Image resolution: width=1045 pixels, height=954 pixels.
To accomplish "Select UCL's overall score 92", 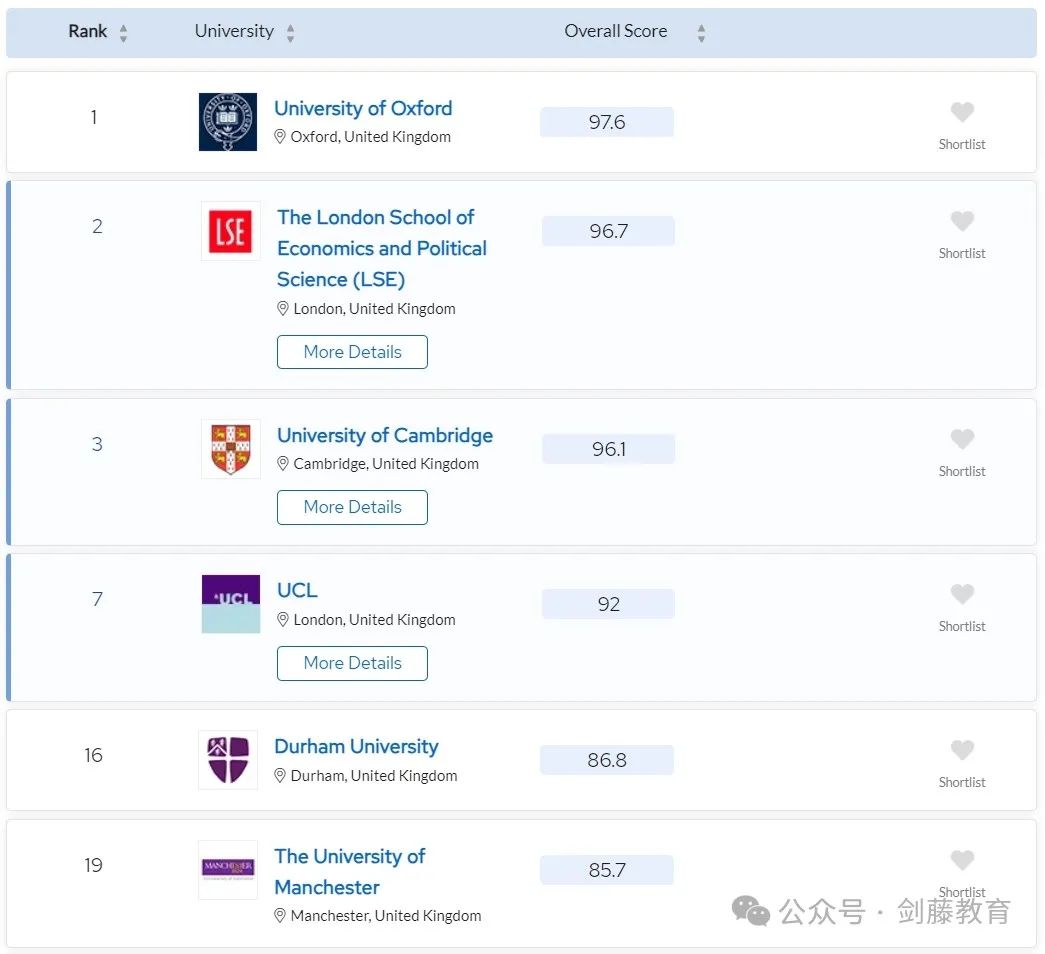I will pyautogui.click(x=608, y=604).
